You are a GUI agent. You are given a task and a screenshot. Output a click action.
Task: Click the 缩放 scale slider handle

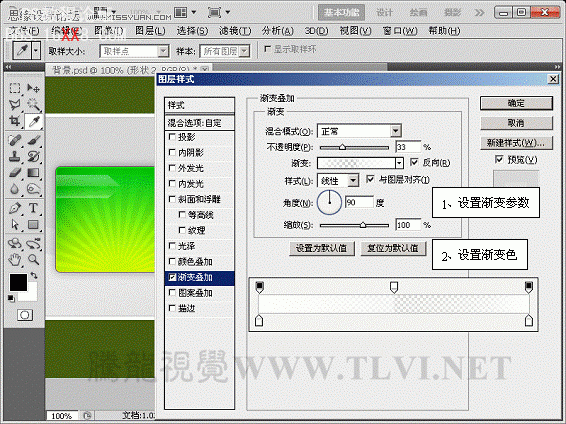click(x=362, y=225)
